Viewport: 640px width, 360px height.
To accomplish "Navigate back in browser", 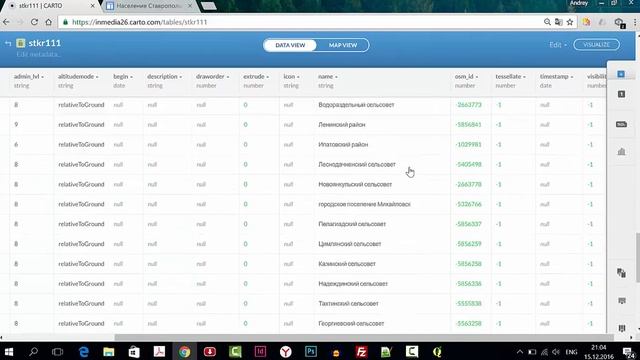I will click(6, 22).
